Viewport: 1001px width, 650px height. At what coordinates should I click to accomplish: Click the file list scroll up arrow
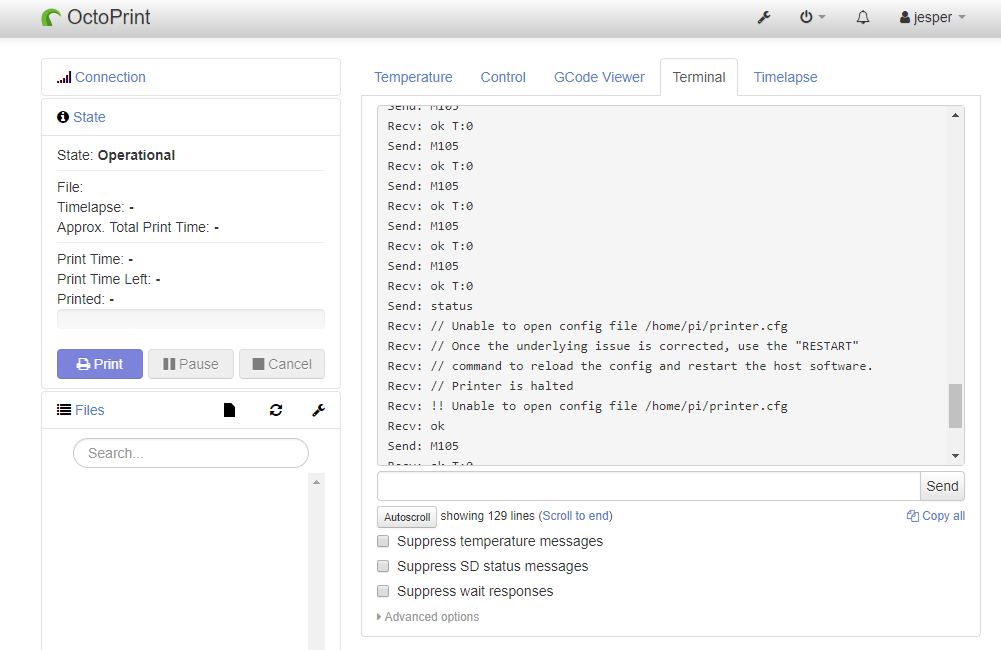[316, 482]
